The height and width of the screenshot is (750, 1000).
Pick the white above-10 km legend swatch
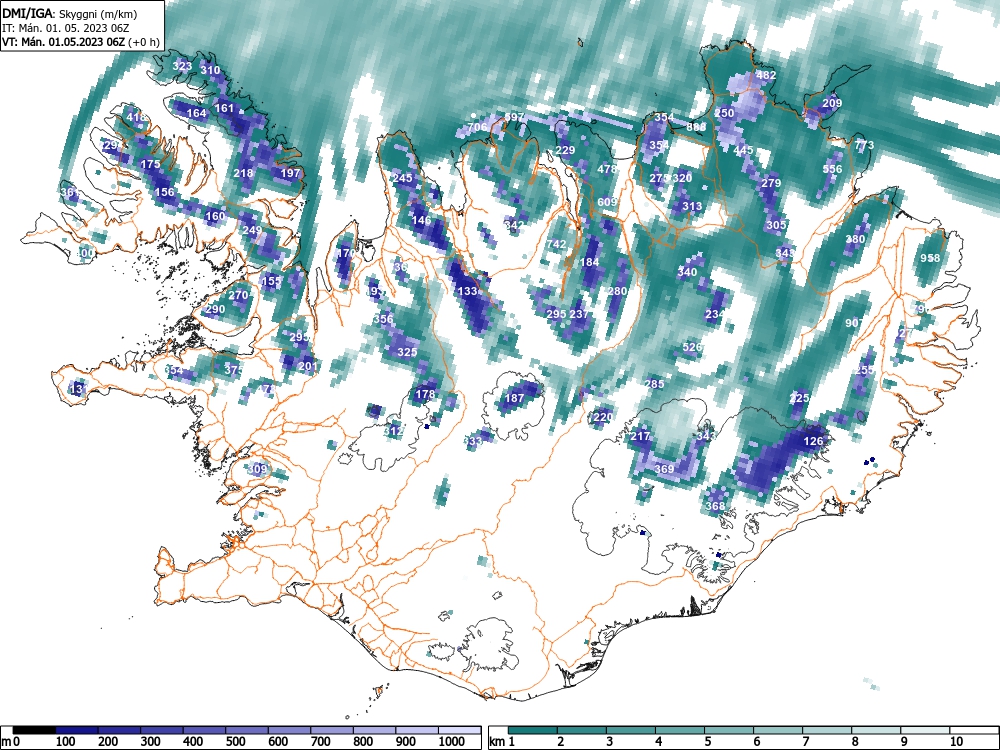(973, 730)
